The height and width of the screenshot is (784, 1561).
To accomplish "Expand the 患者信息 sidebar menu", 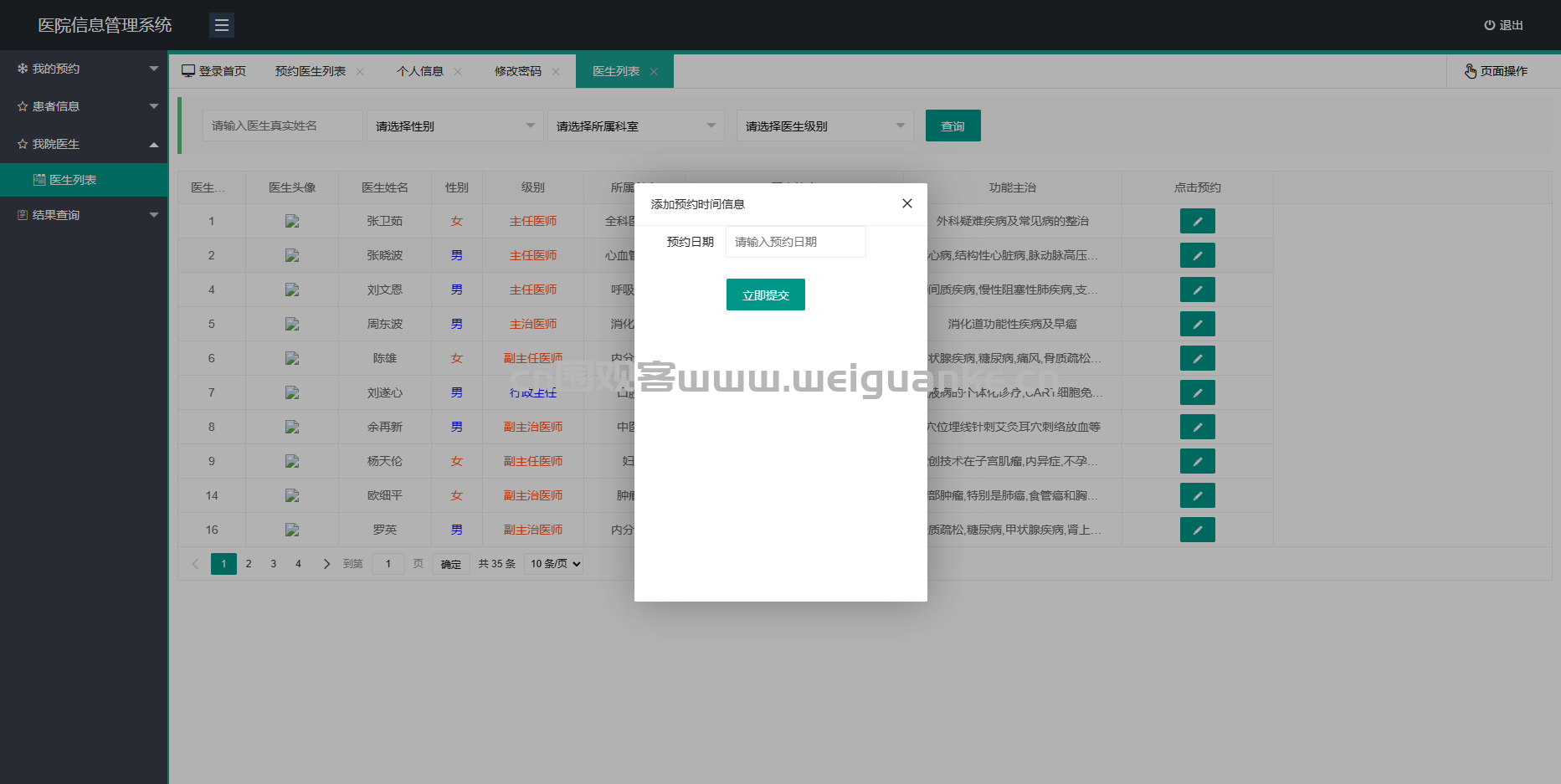I will 84,106.
